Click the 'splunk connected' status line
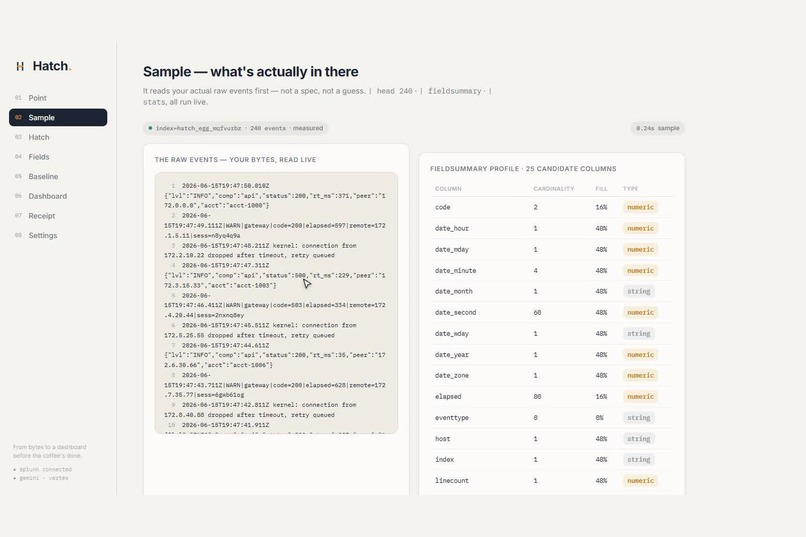The width and height of the screenshot is (806, 537). tap(43, 469)
